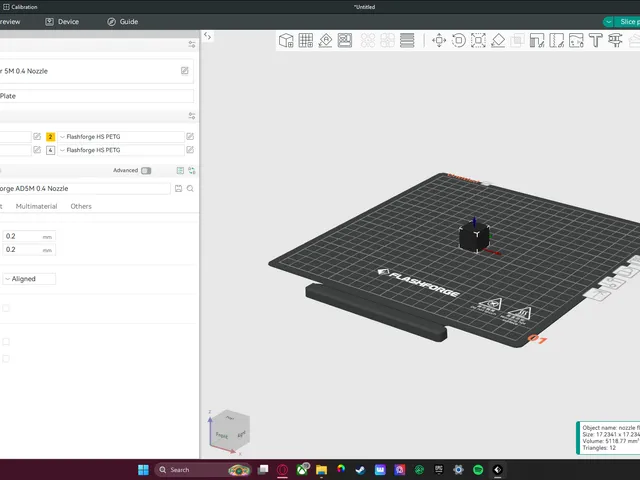This screenshot has height=480, width=640.
Task: Edit filament 2 Flashforge HS PETG preset
Action: 190,136
